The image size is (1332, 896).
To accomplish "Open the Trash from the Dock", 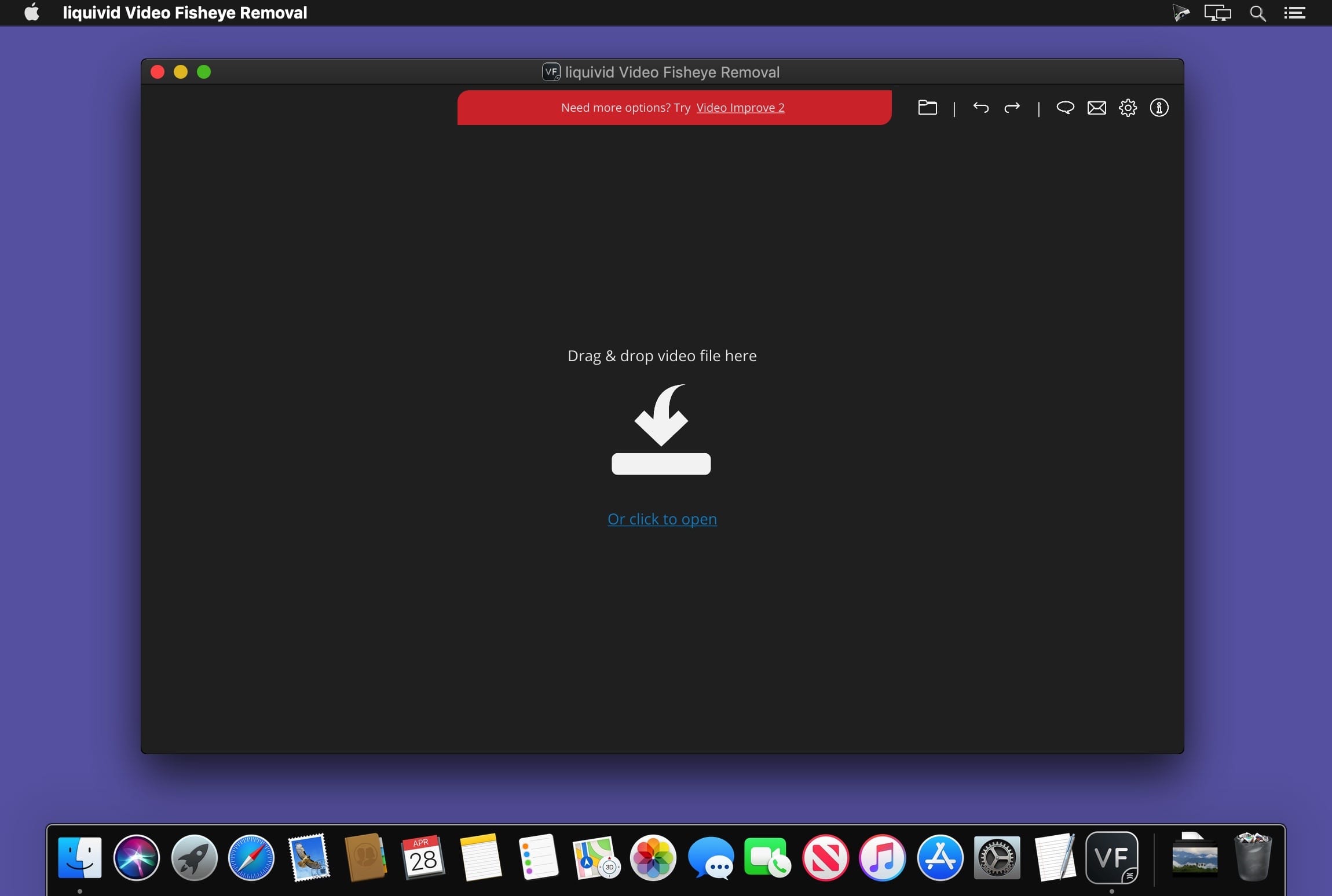I will coord(1253,857).
